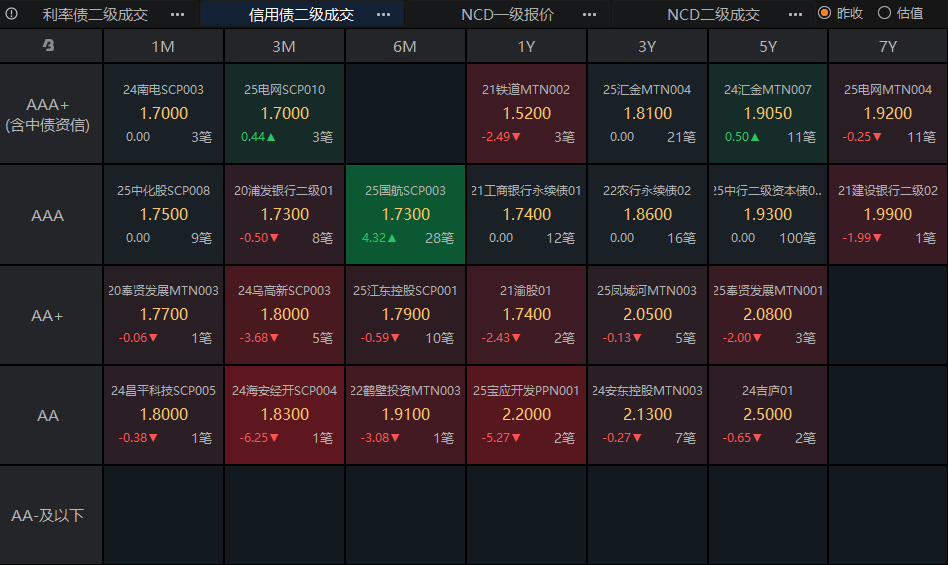Image resolution: width=948 pixels, height=565 pixels.
Task: Click the info alert icon at top left
Action: pyautogui.click(x=11, y=13)
